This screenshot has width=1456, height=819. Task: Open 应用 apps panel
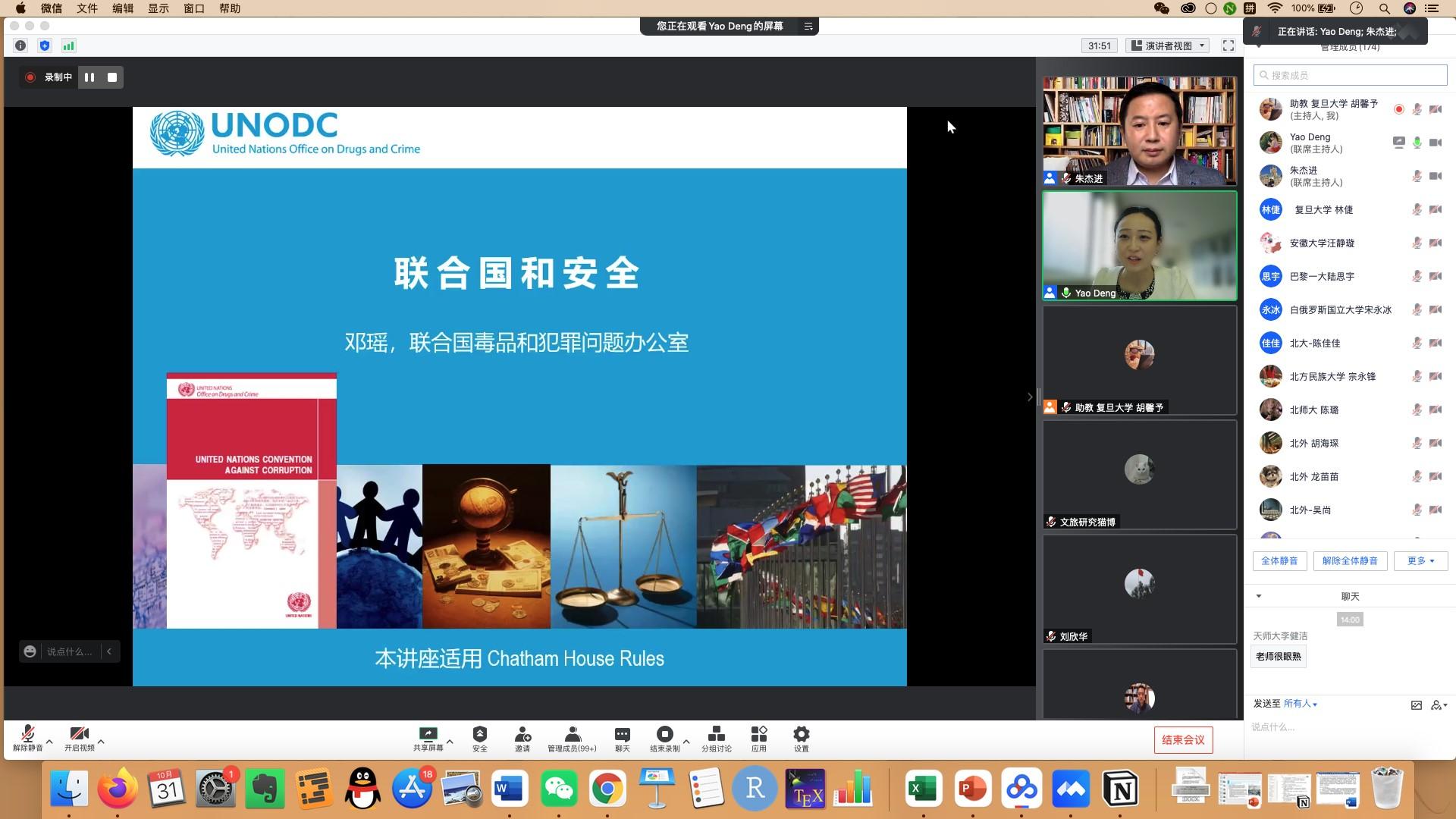pos(759,739)
